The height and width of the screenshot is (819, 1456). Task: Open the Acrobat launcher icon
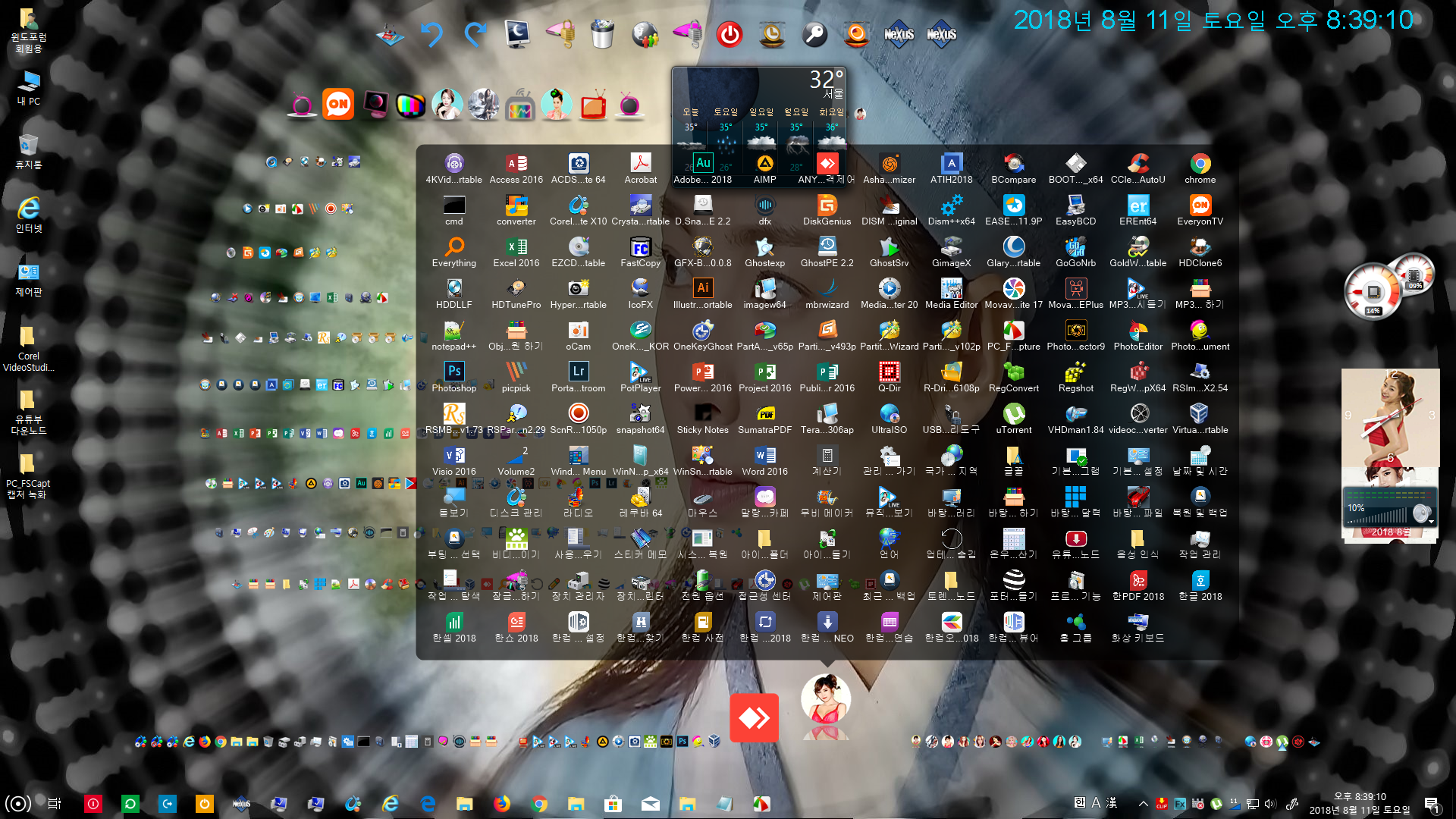641,168
